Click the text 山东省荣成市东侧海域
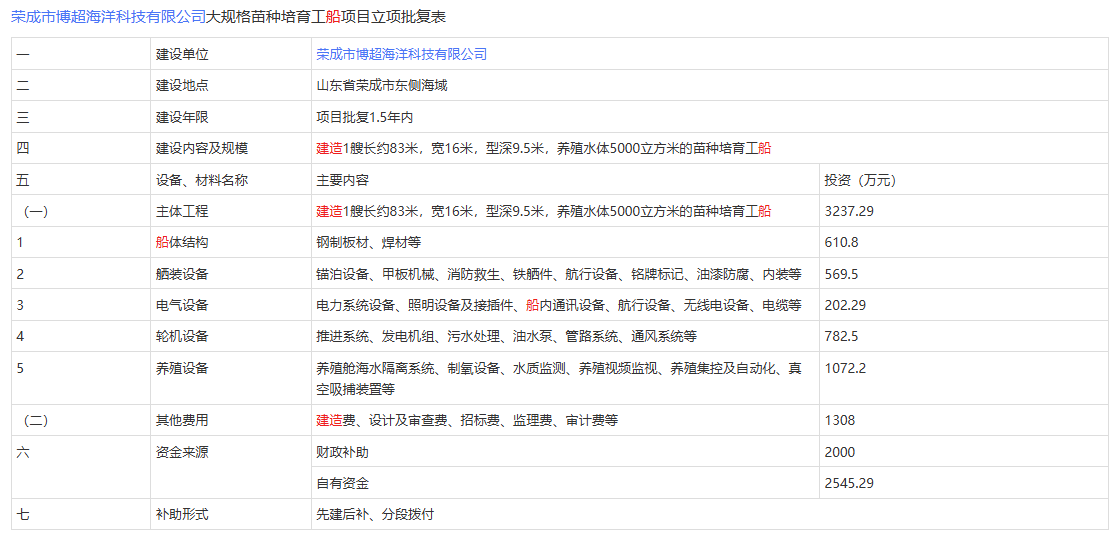 [x=381, y=86]
